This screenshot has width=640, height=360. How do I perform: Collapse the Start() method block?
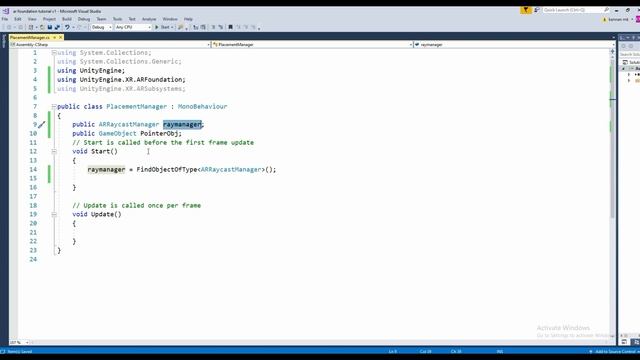[x=54, y=151]
